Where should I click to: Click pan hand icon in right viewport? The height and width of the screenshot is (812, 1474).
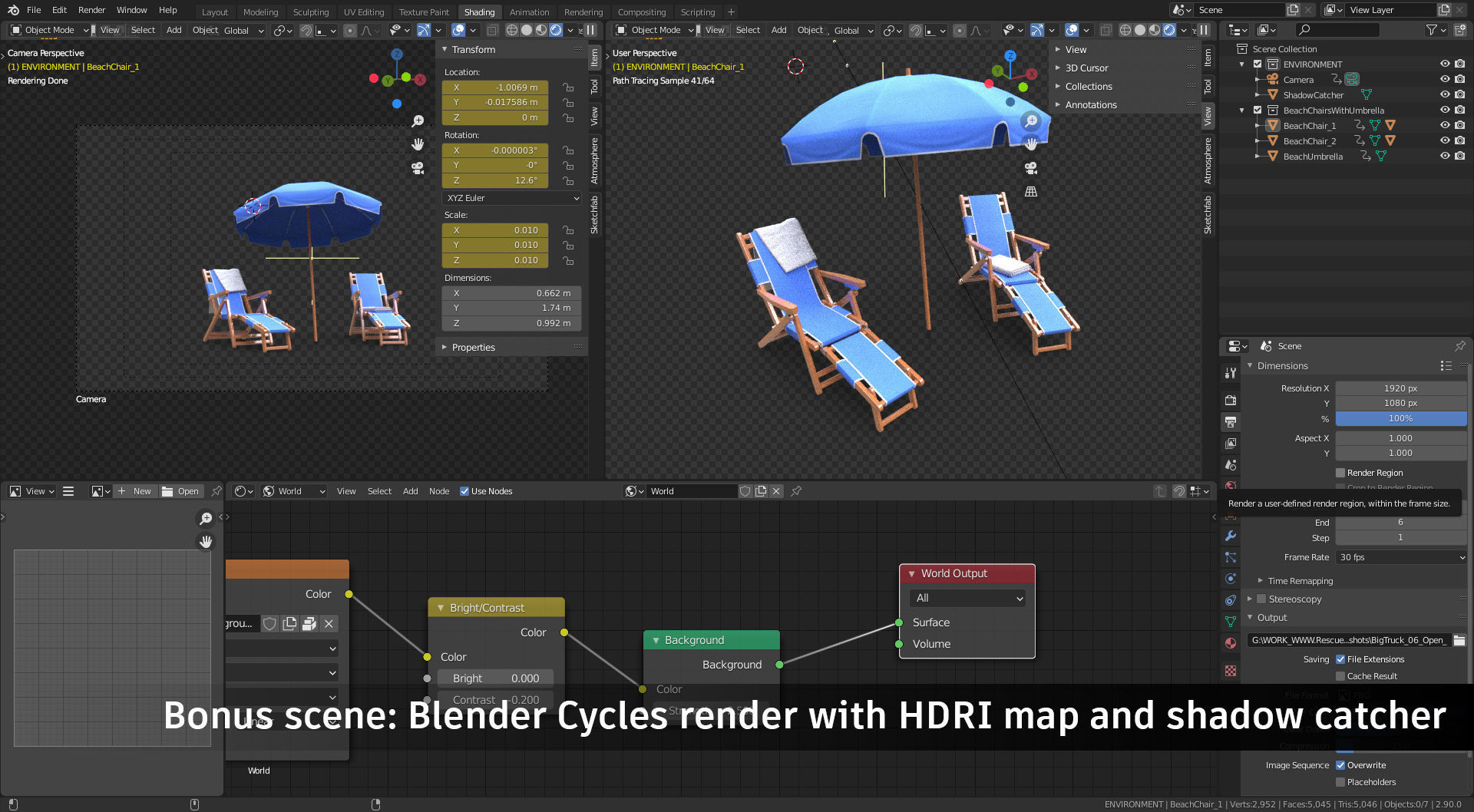pyautogui.click(x=1031, y=144)
